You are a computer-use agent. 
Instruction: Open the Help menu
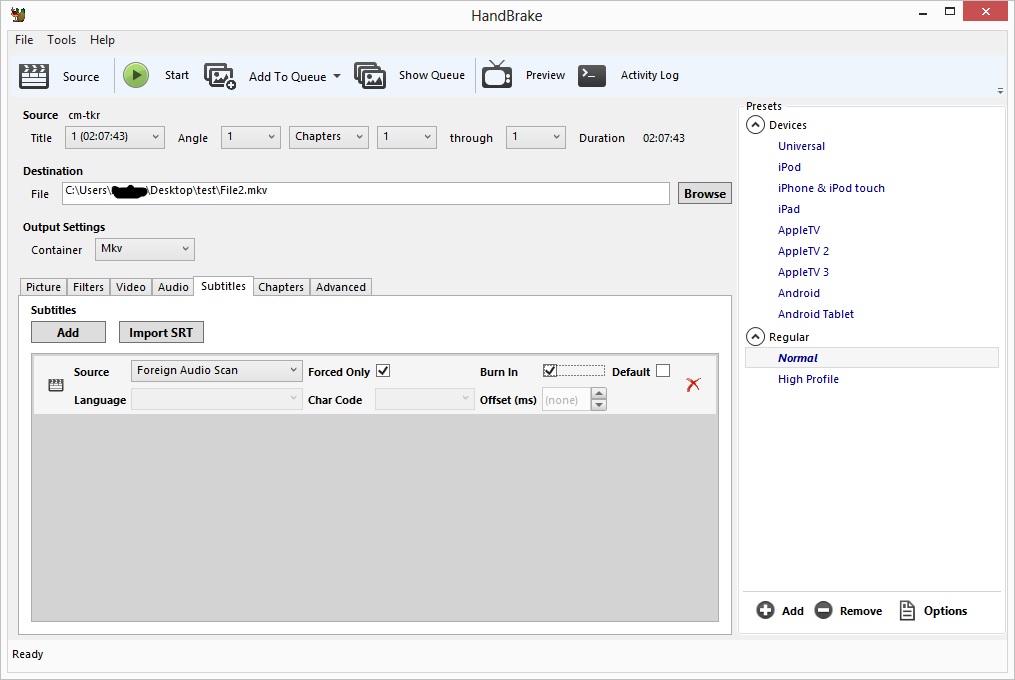click(x=102, y=40)
